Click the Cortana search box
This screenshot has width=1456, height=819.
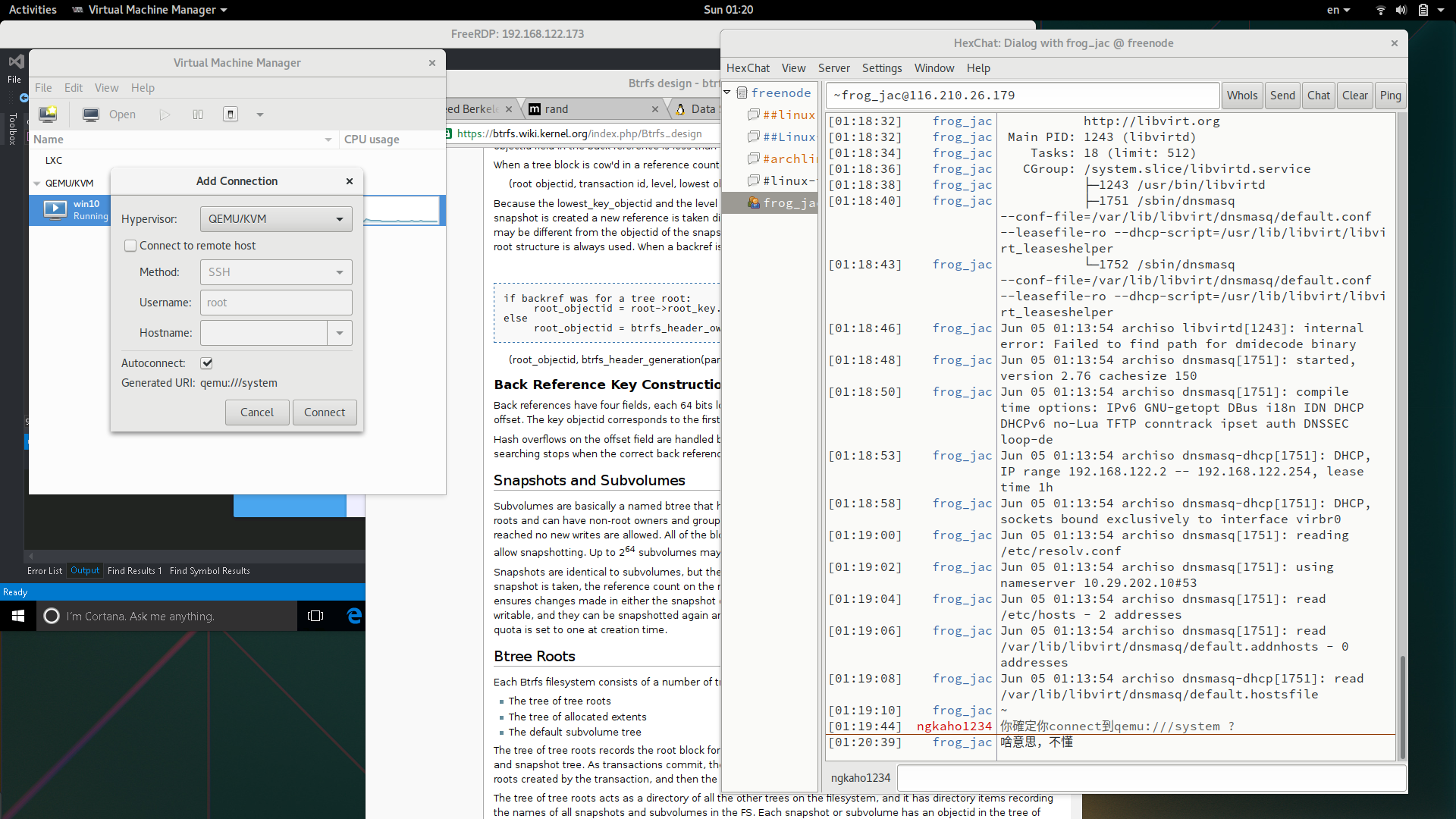pyautogui.click(x=167, y=617)
